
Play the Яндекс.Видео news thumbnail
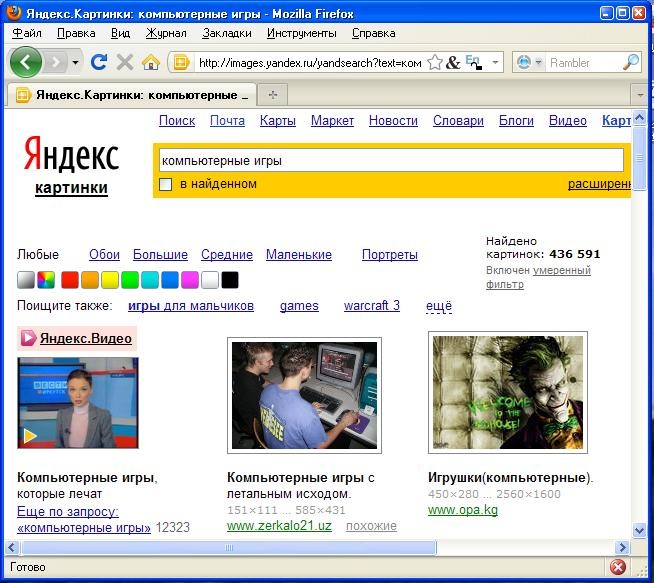pos(78,403)
